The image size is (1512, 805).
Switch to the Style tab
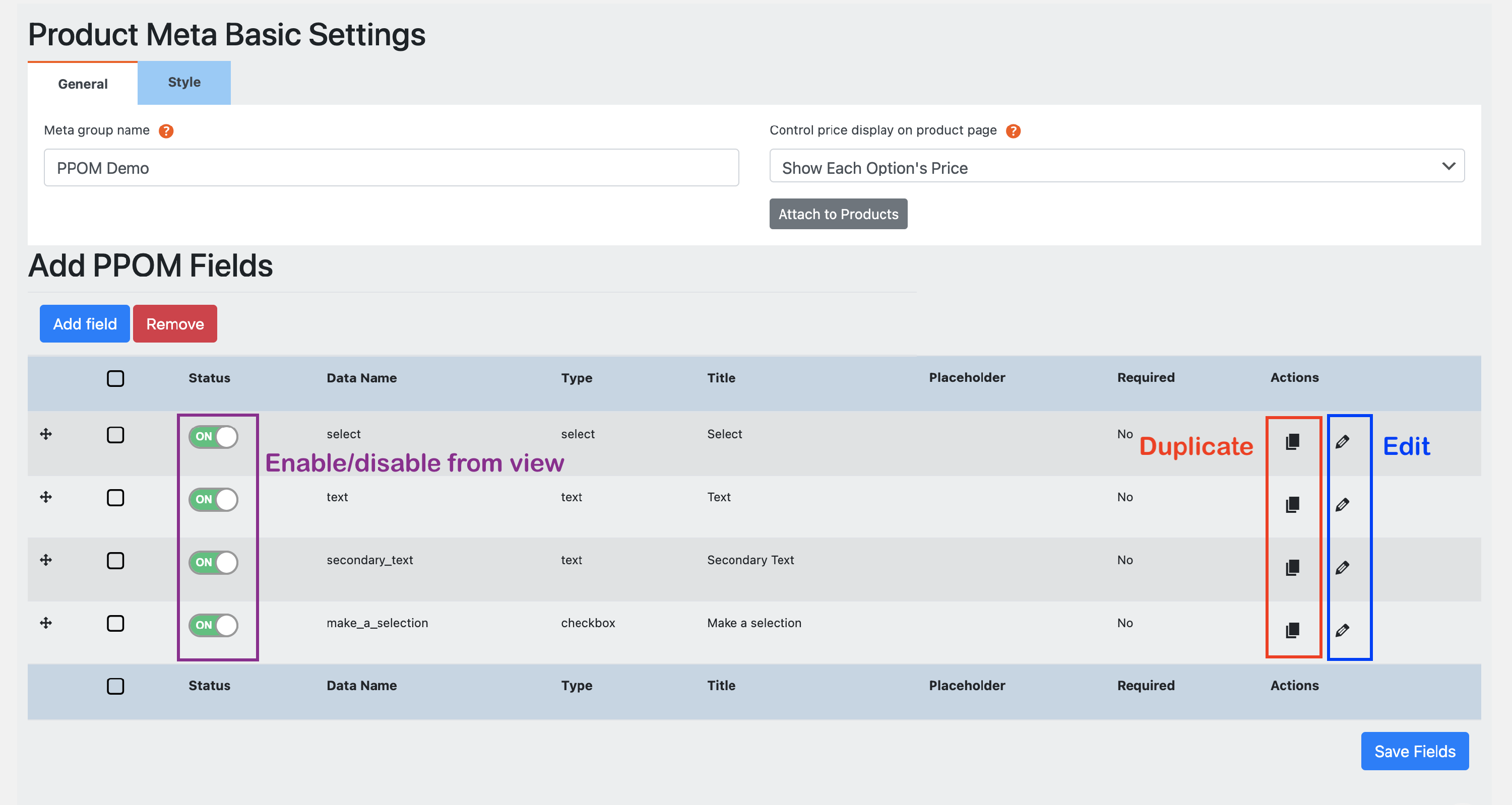[x=184, y=83]
